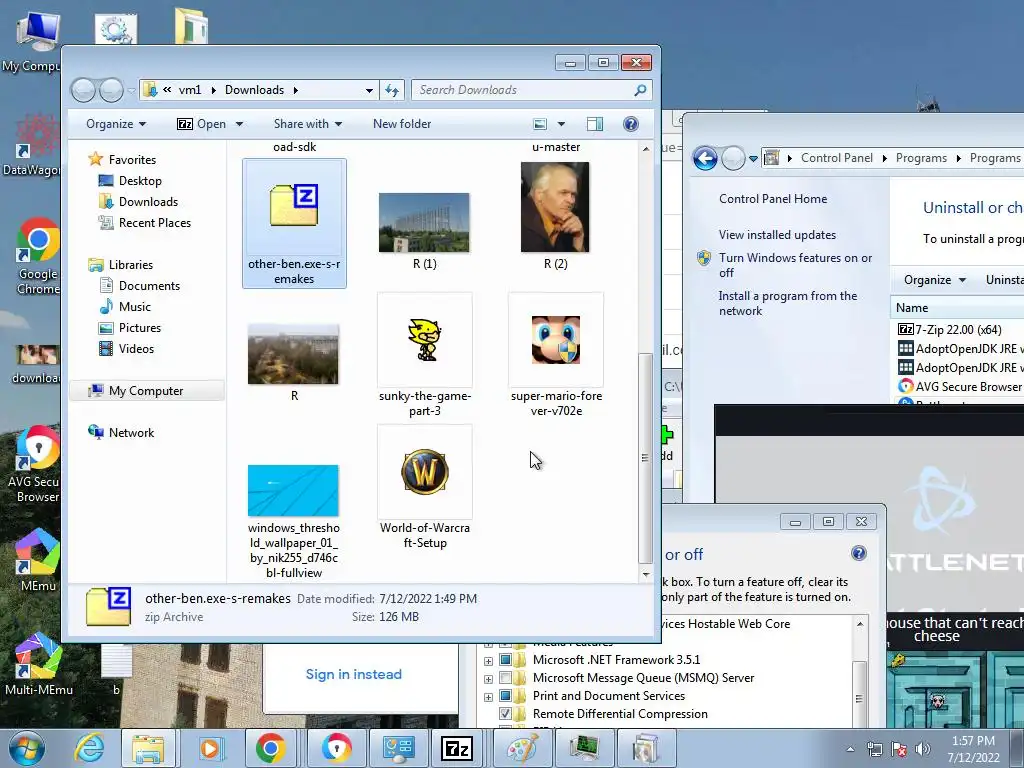Toggle Microsoft .NET Framework 3.5.1 checkbox

coord(505,660)
